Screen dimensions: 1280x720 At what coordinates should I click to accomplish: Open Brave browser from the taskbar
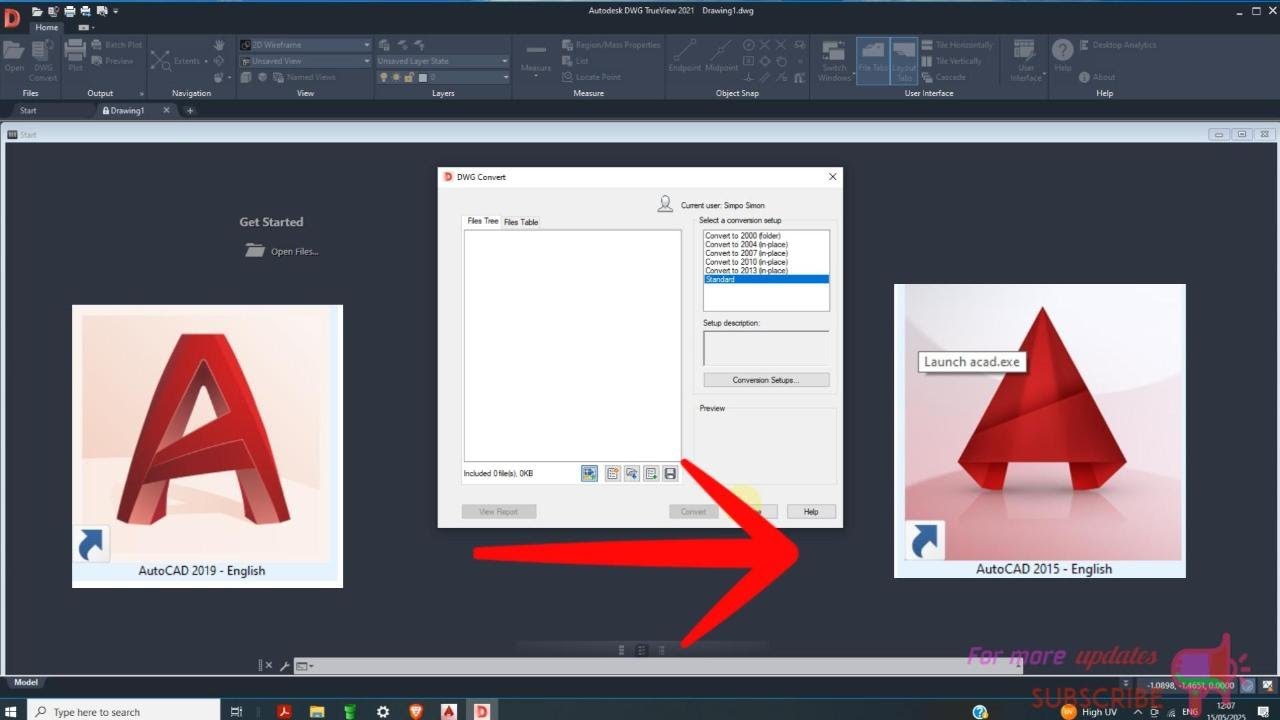point(416,711)
